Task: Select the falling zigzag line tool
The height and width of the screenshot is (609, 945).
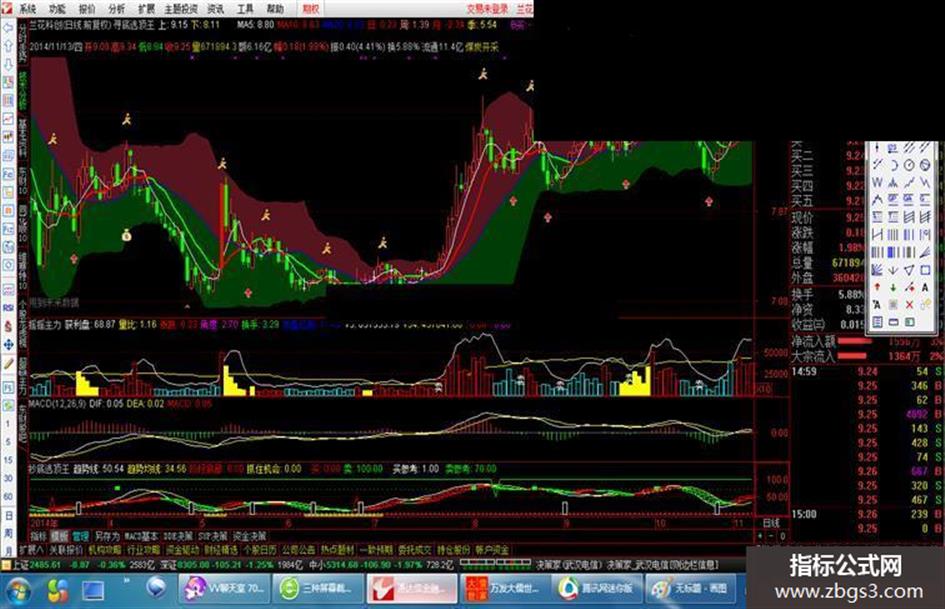Action: click(x=925, y=182)
